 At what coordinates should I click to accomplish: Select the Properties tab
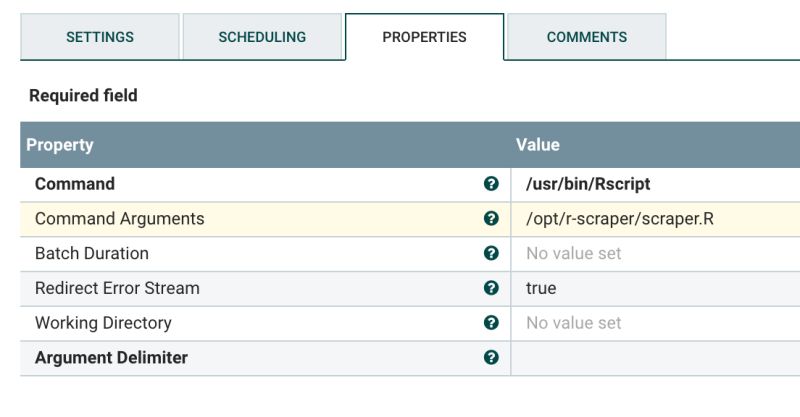pos(424,37)
